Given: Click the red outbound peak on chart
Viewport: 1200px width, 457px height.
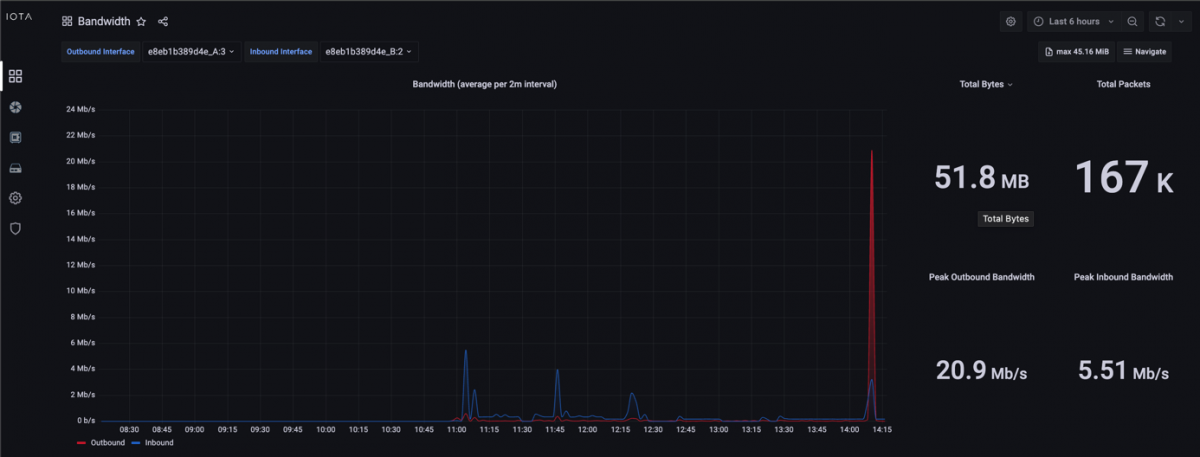Looking at the screenshot, I should click(872, 155).
